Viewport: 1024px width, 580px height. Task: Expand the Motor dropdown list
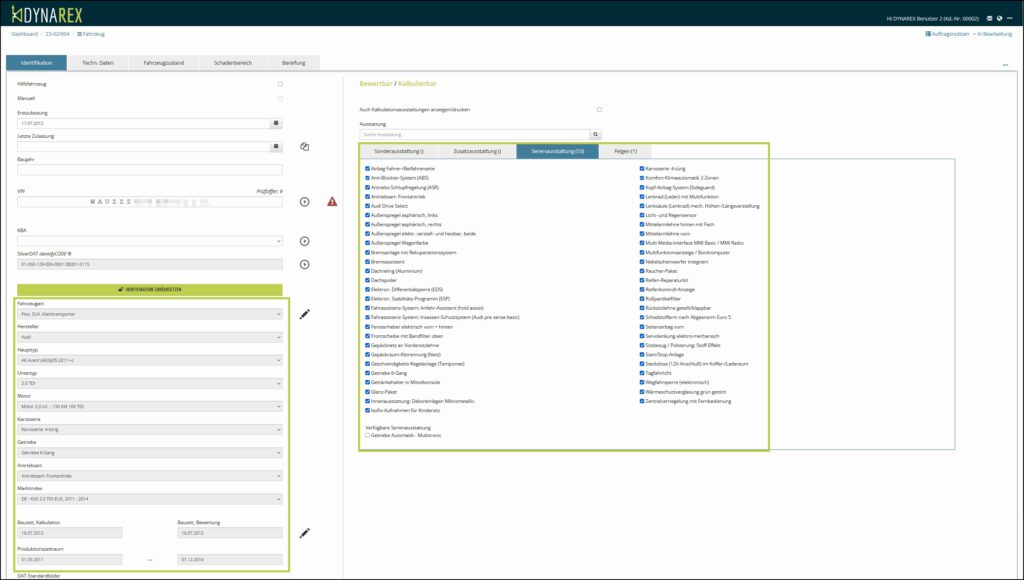pos(150,407)
